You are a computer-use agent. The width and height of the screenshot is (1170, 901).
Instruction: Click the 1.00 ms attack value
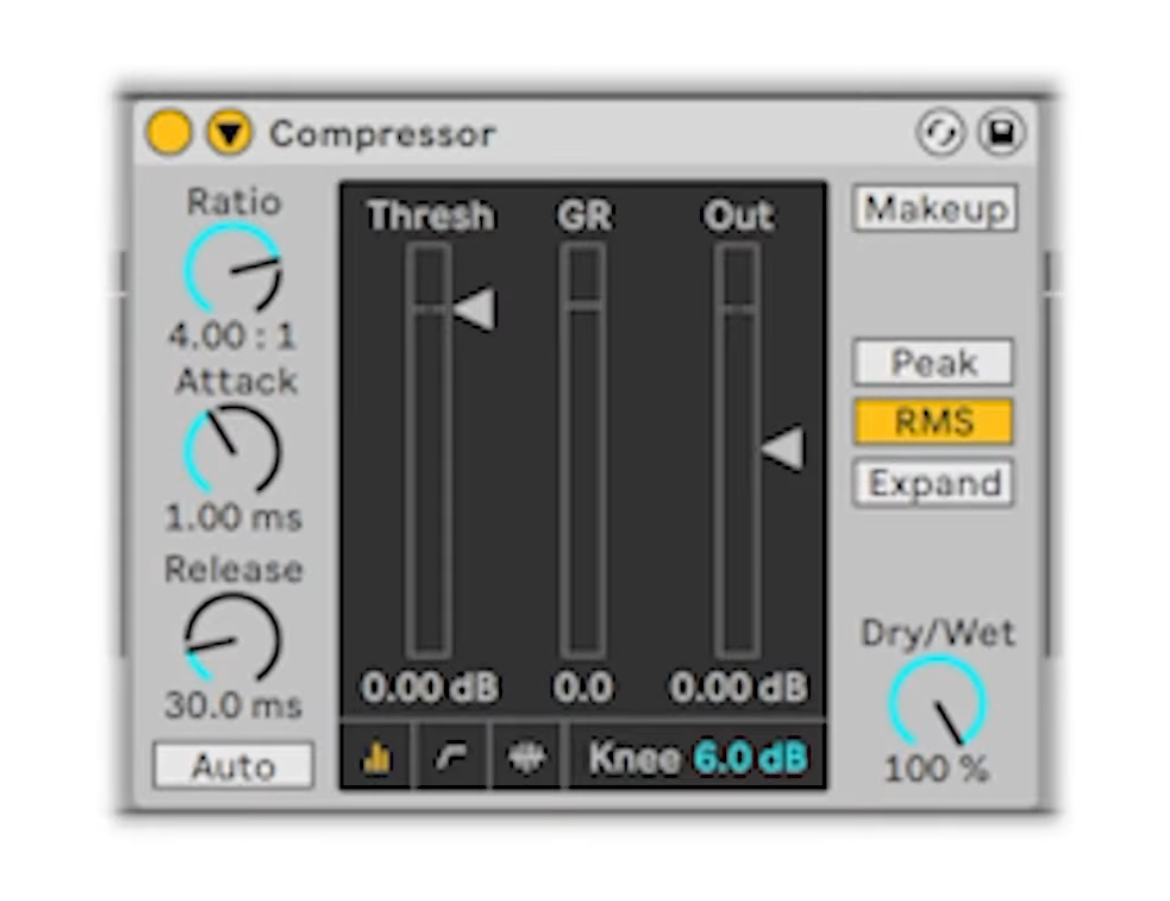coord(233,517)
